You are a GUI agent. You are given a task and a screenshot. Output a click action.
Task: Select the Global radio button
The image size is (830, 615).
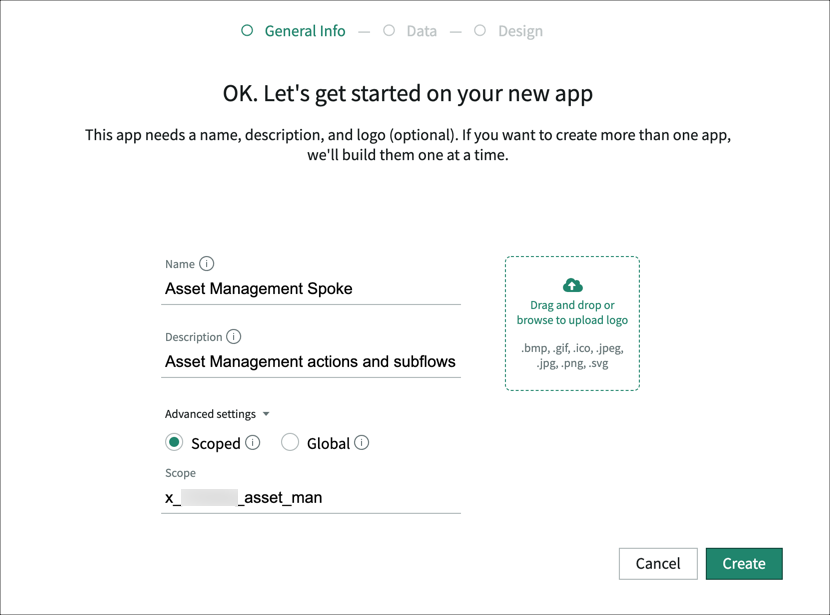[x=290, y=442]
